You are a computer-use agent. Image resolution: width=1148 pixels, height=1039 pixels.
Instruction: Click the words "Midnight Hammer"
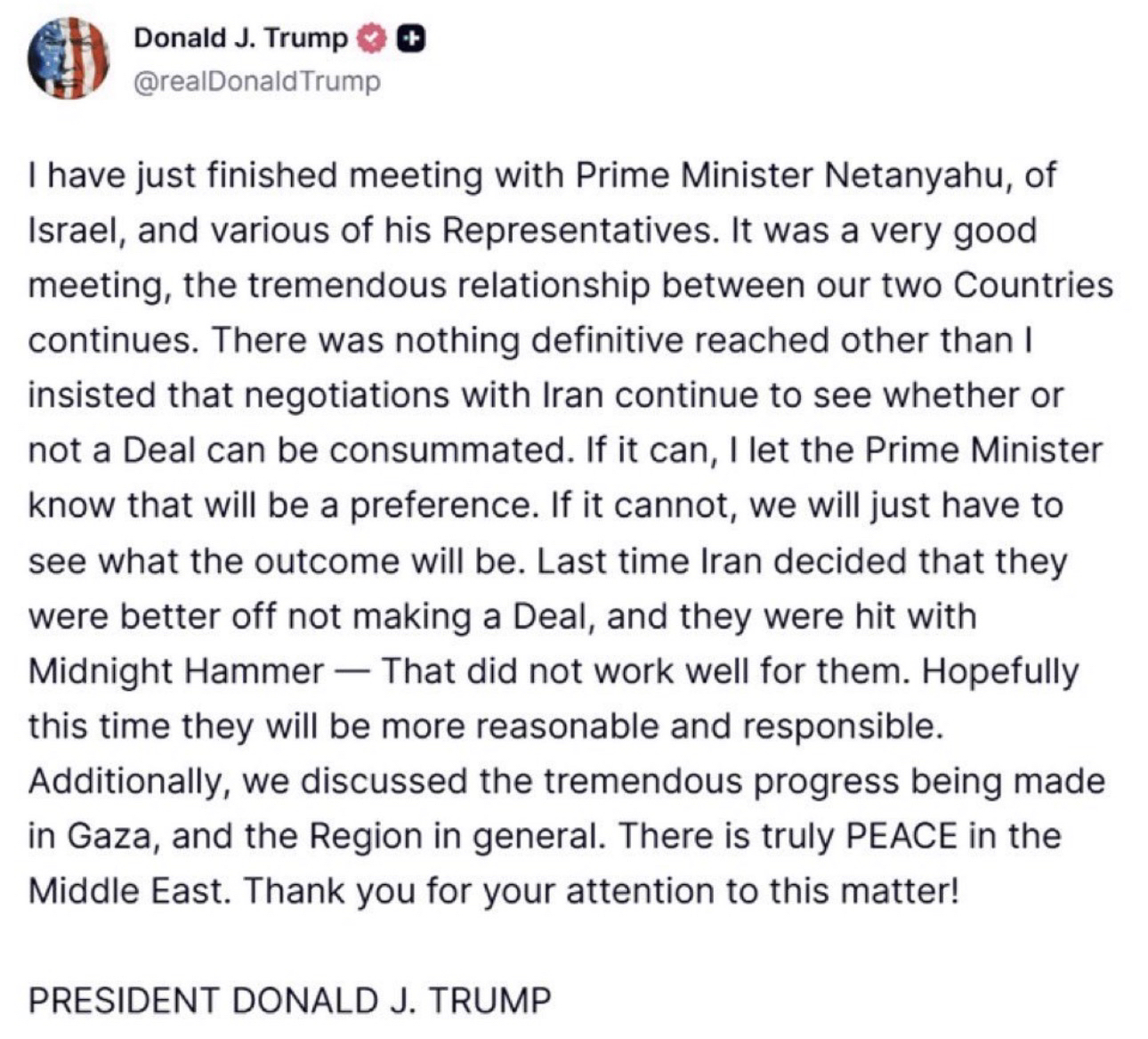176,670
